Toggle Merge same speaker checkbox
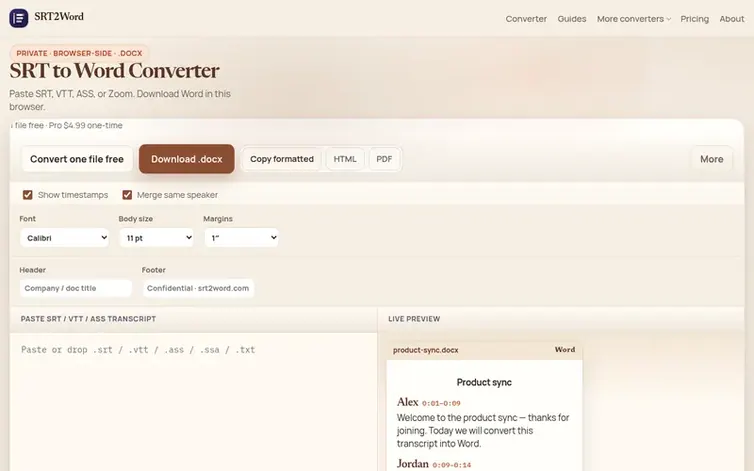Screen dimensions: 754x471 coord(127,195)
